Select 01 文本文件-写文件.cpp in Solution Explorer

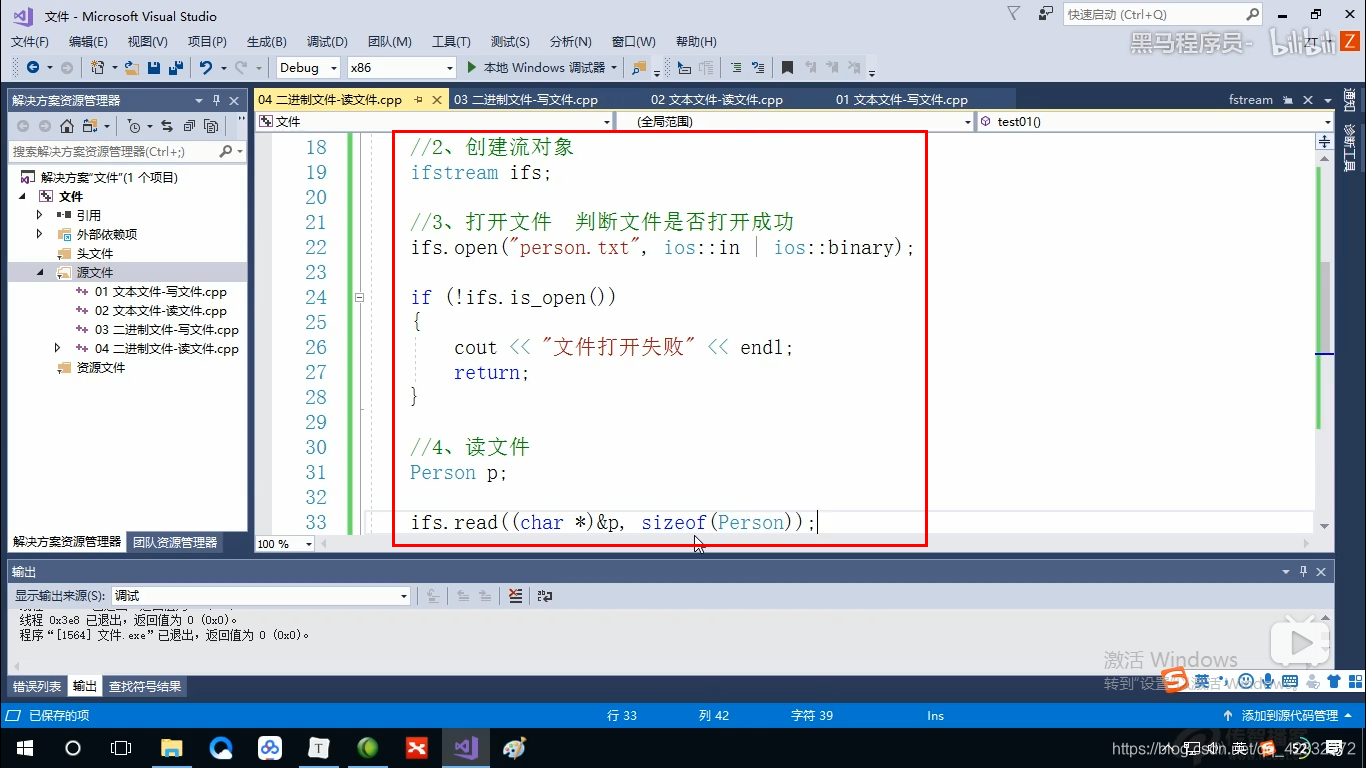click(x=161, y=291)
